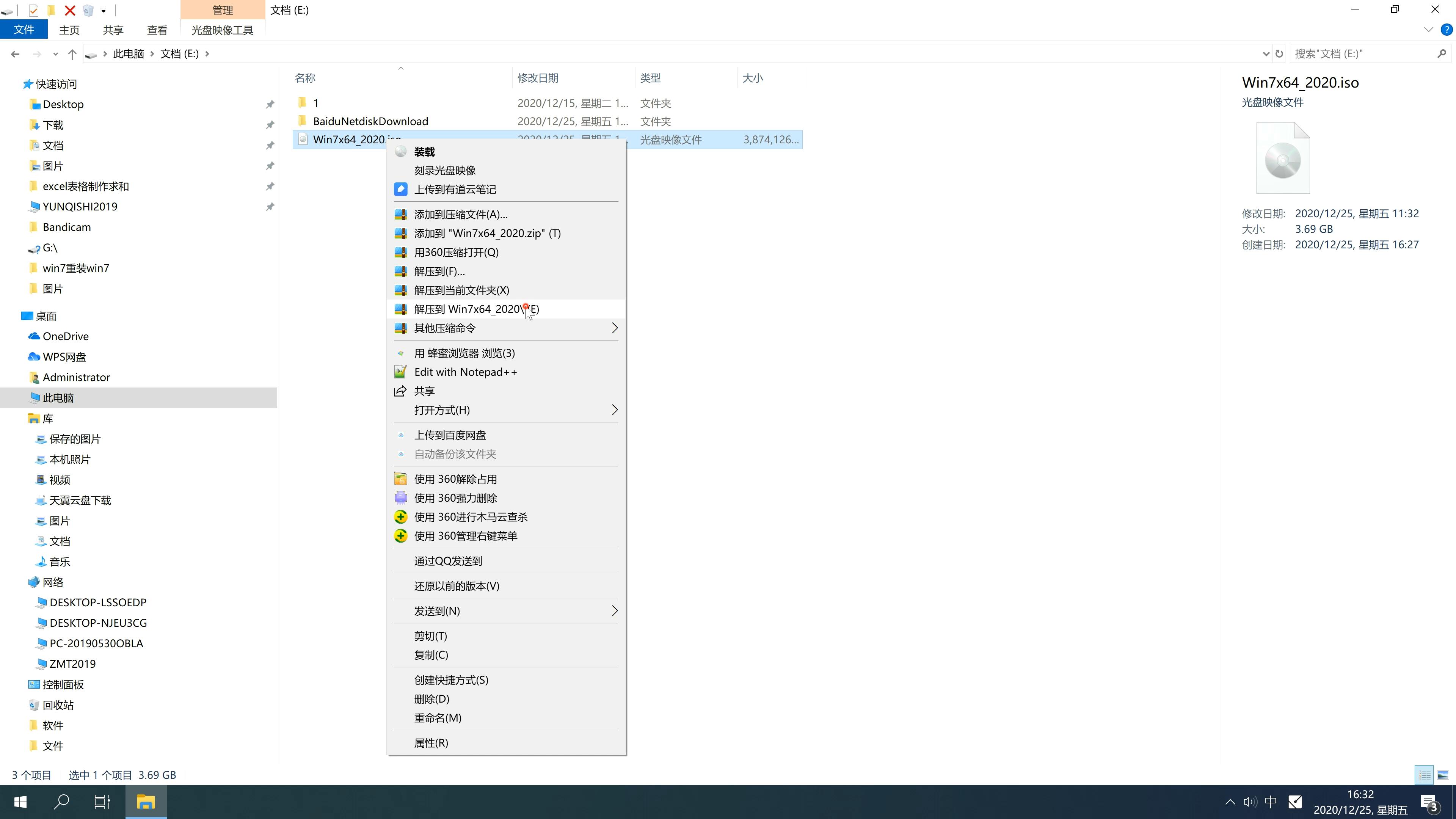The width and height of the screenshot is (1456, 819).
Task: Click 装载 to mount the ISO image
Action: point(424,150)
